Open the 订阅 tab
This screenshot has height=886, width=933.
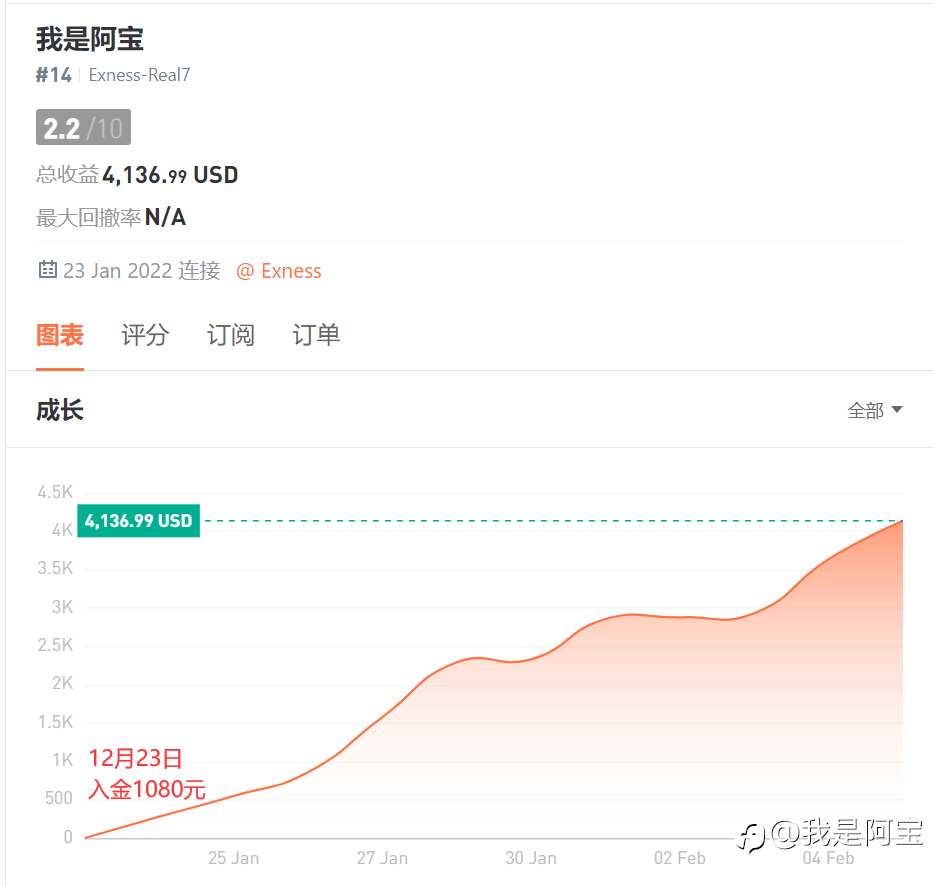(x=231, y=335)
